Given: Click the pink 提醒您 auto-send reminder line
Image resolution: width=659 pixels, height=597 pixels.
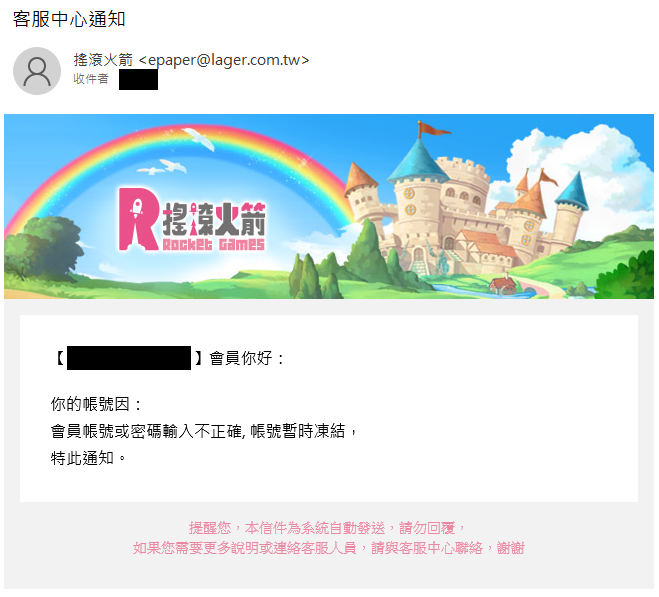Looking at the screenshot, I should pos(327,527).
